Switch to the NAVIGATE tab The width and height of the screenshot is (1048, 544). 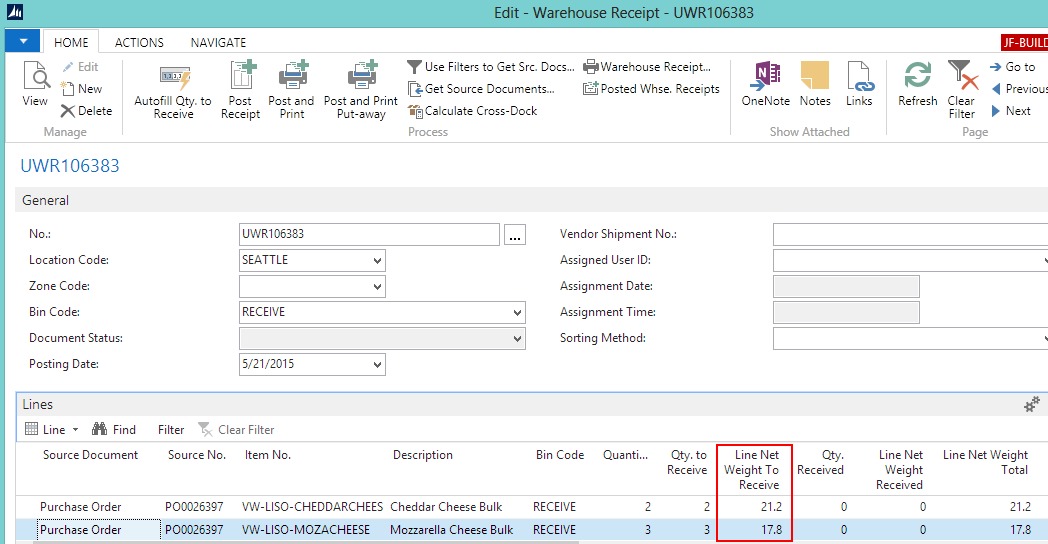pyautogui.click(x=218, y=43)
